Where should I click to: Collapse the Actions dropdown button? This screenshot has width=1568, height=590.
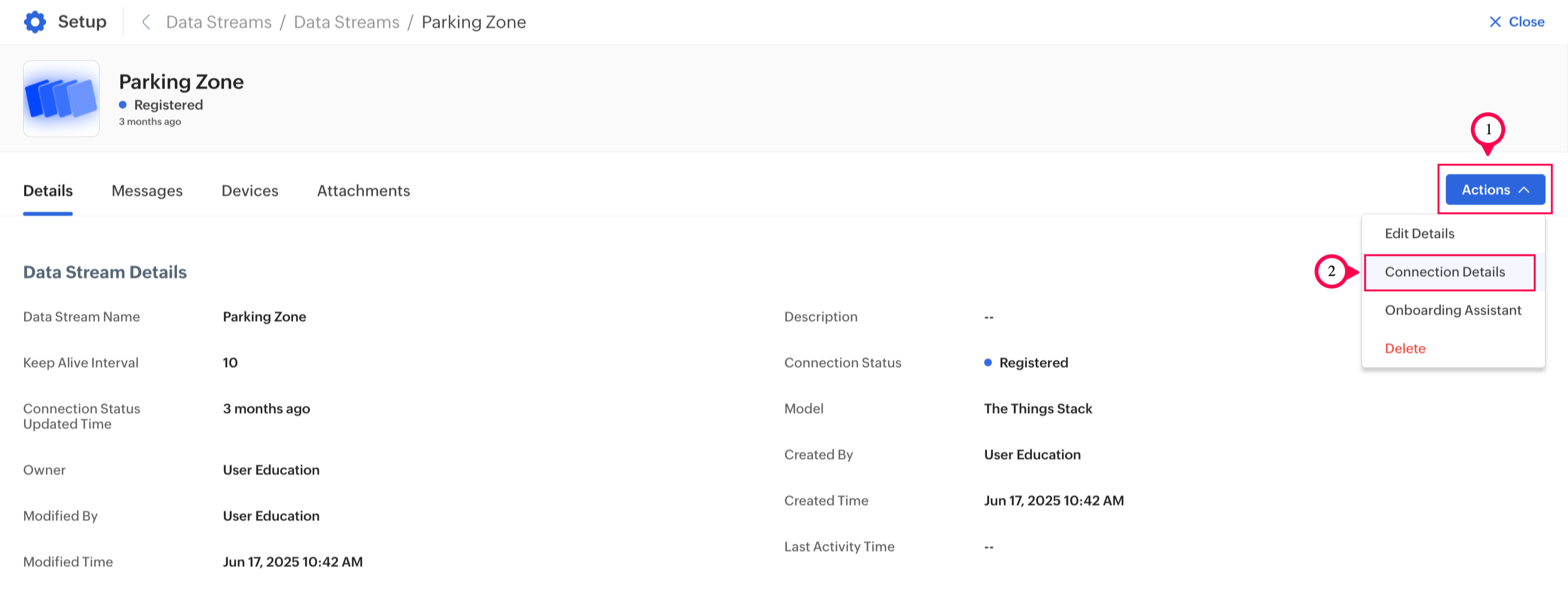click(x=1495, y=190)
